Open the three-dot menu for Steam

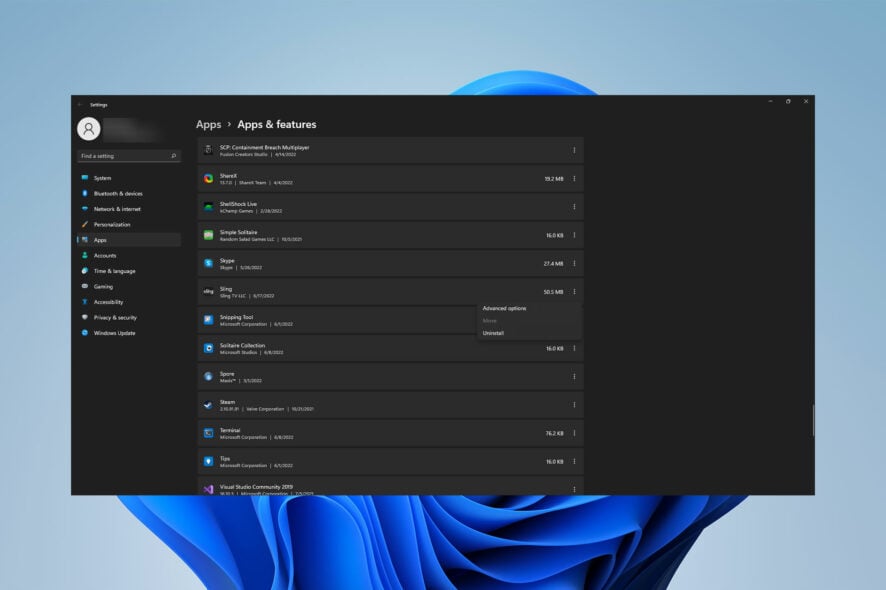pos(574,405)
